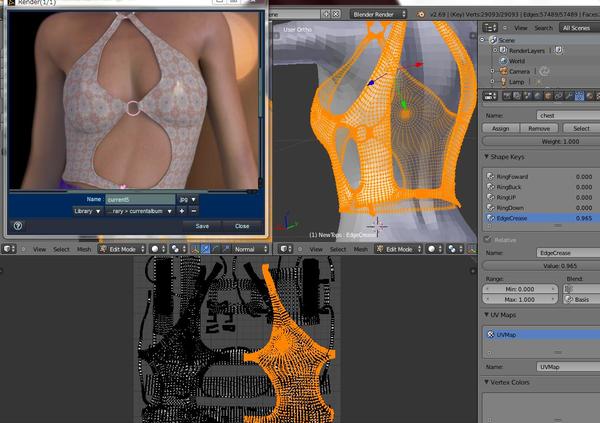Open the Library dropdown in Render window

(87, 211)
